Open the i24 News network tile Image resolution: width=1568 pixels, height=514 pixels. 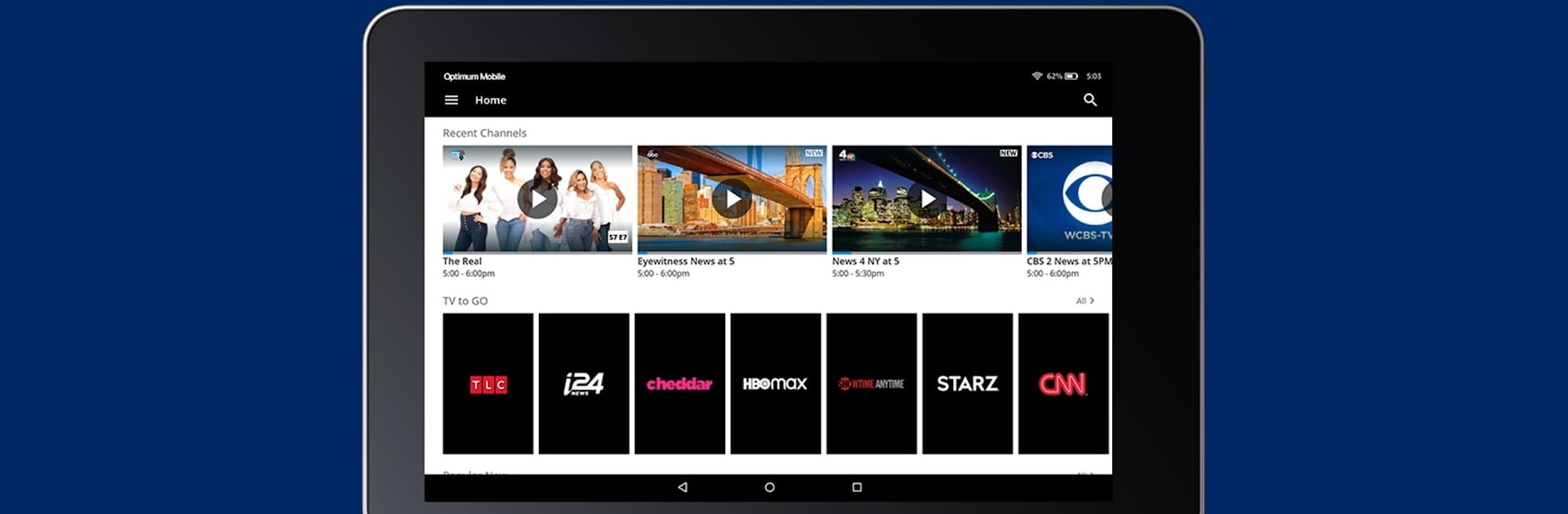pos(584,383)
